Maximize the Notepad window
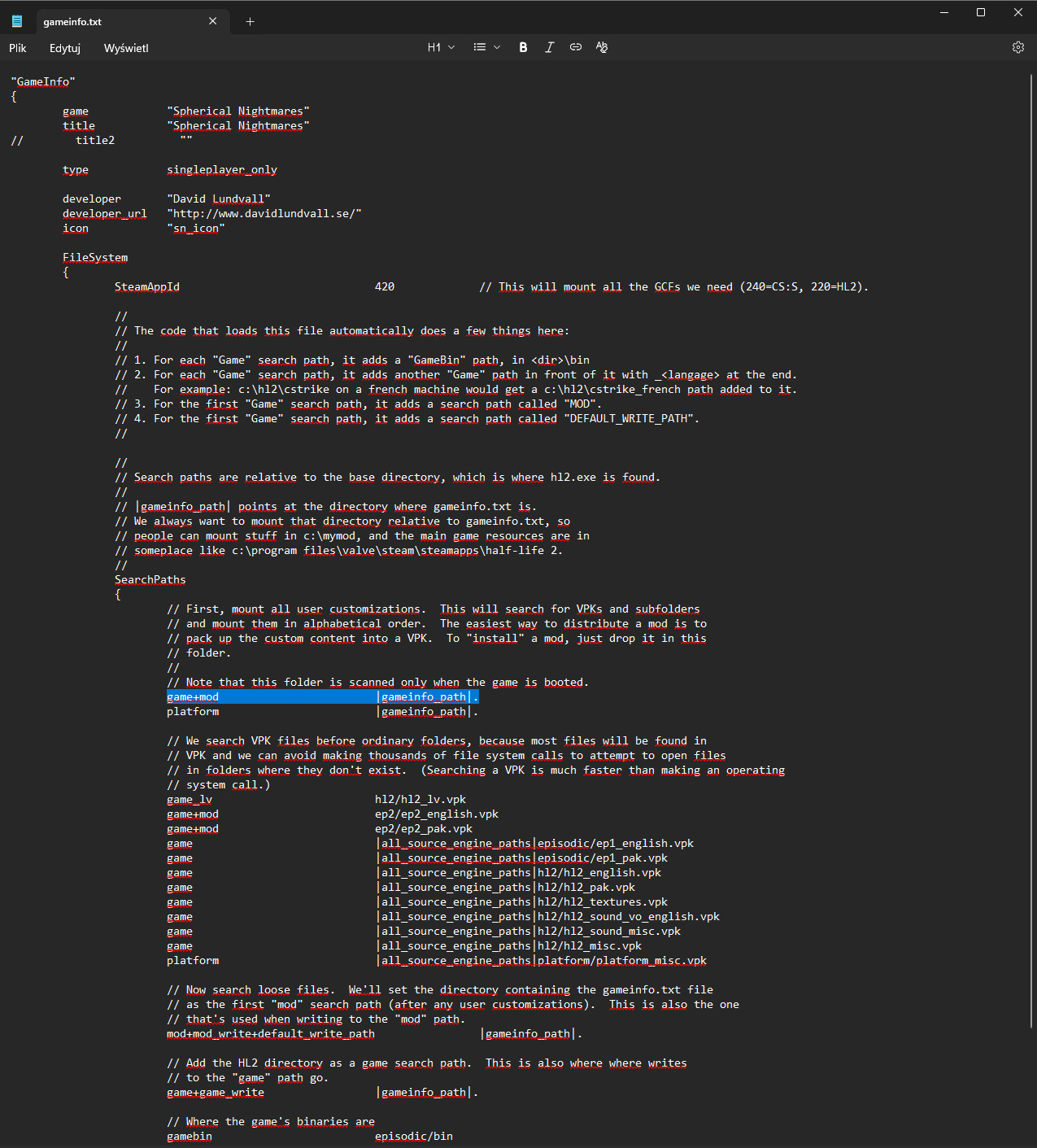The width and height of the screenshot is (1037, 1148). [x=981, y=12]
